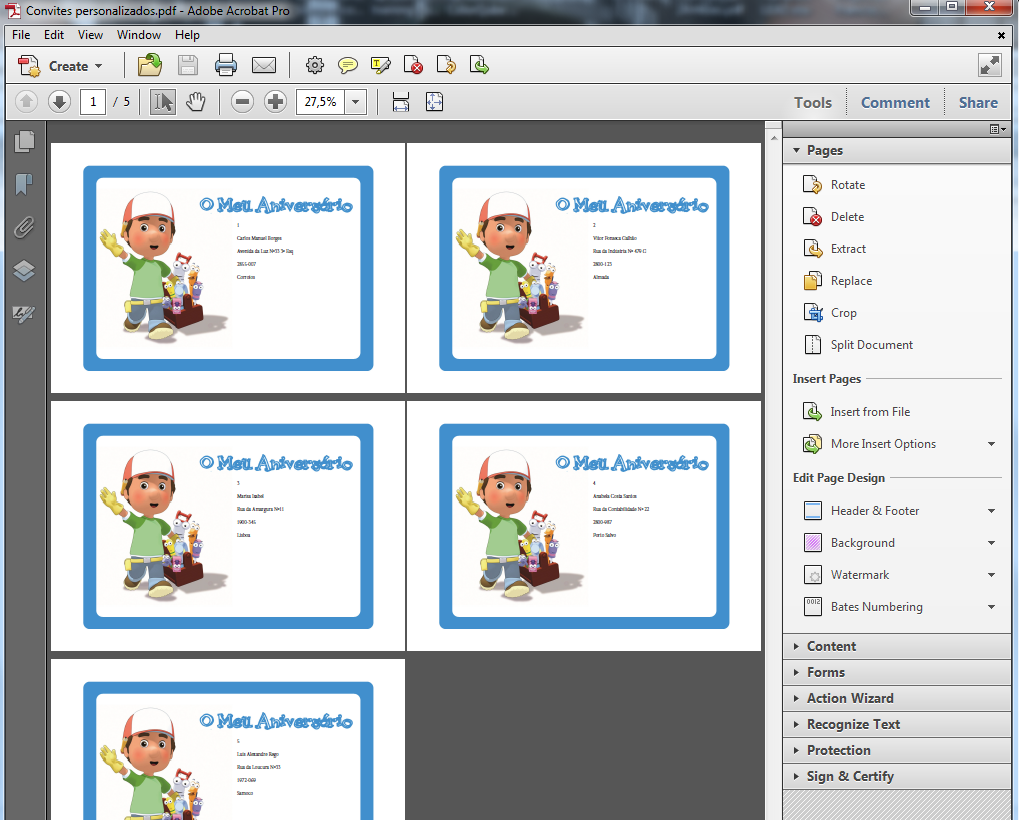This screenshot has width=1019, height=820.
Task: Expand More Insert Options
Action: tap(884, 443)
